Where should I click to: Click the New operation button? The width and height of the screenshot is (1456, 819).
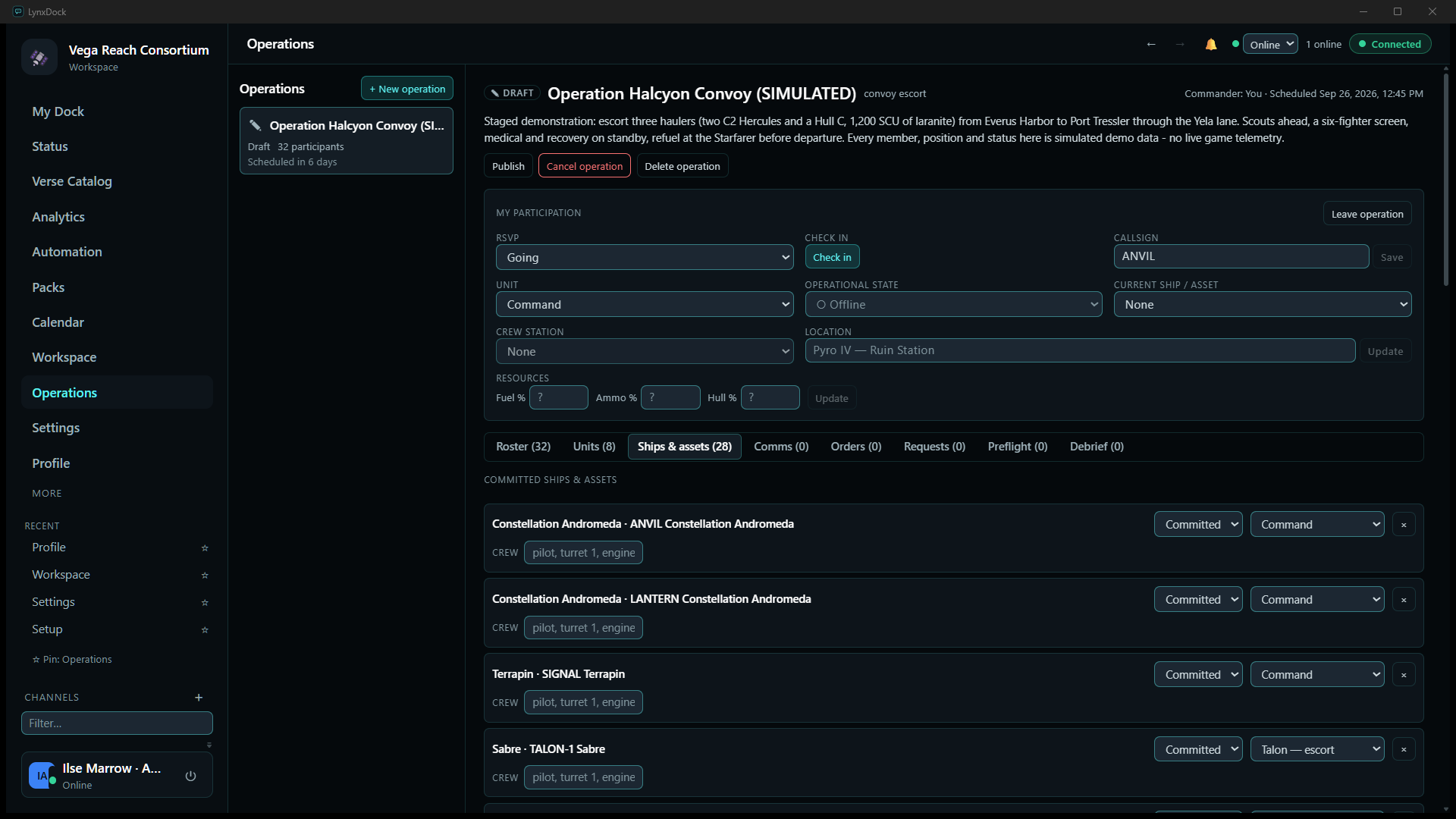[x=407, y=89]
